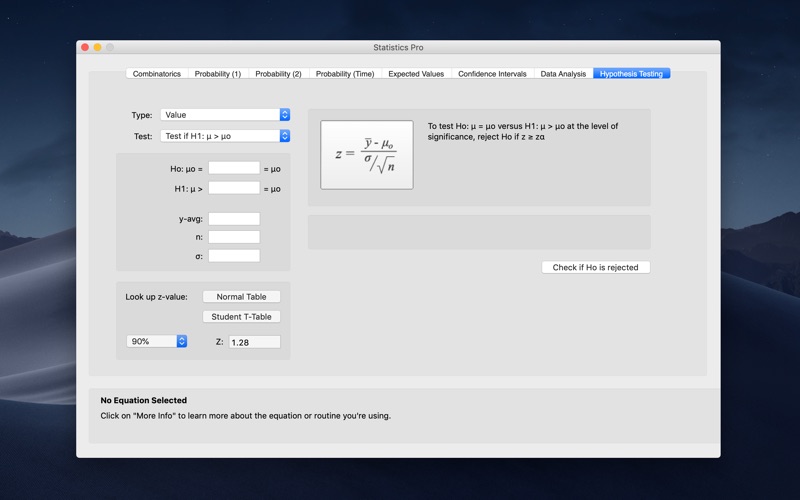Click the z formula equation button
Image resolution: width=800 pixels, height=500 pixels.
coord(367,155)
